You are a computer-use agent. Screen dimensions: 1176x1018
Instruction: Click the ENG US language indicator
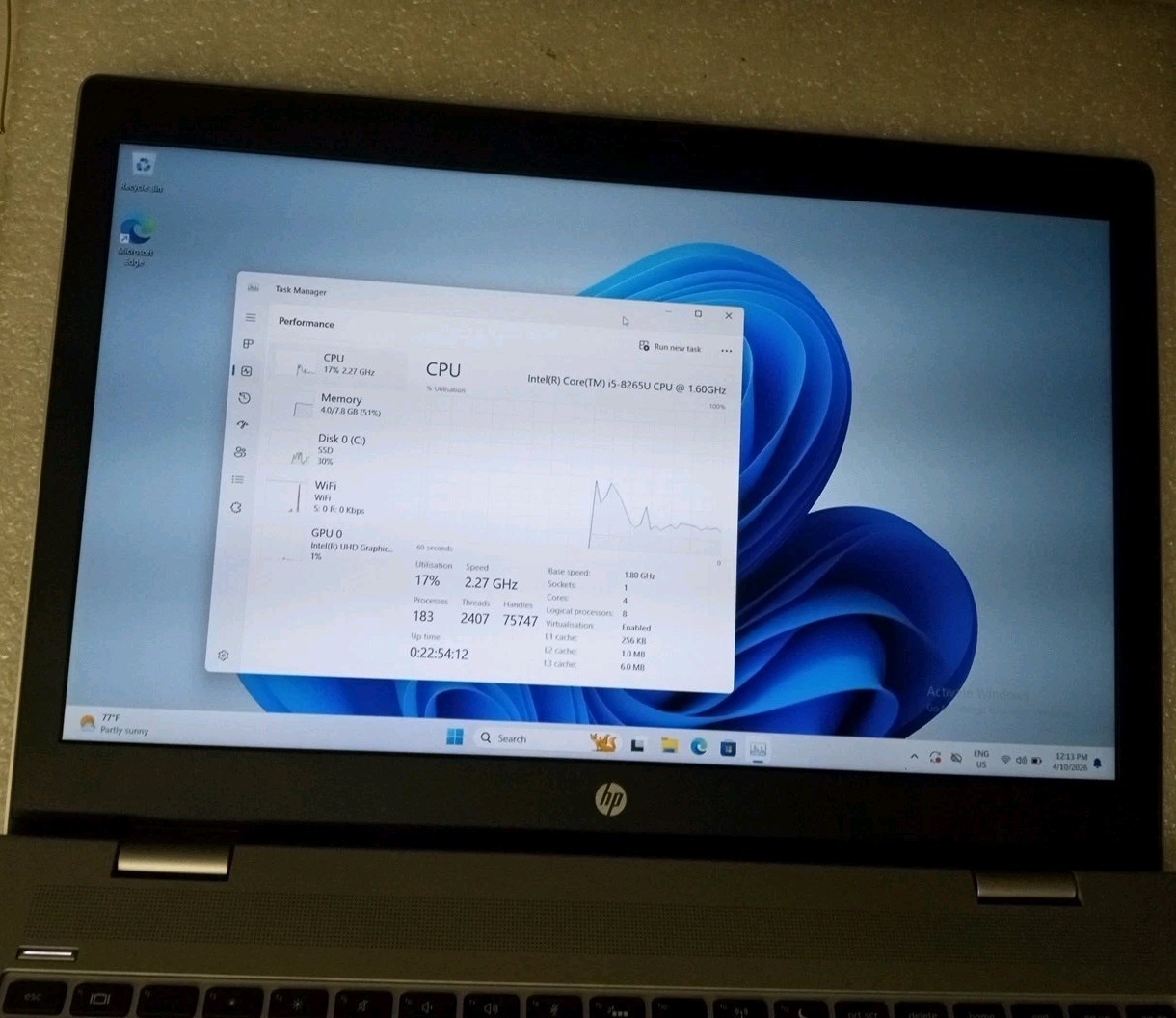click(x=981, y=759)
